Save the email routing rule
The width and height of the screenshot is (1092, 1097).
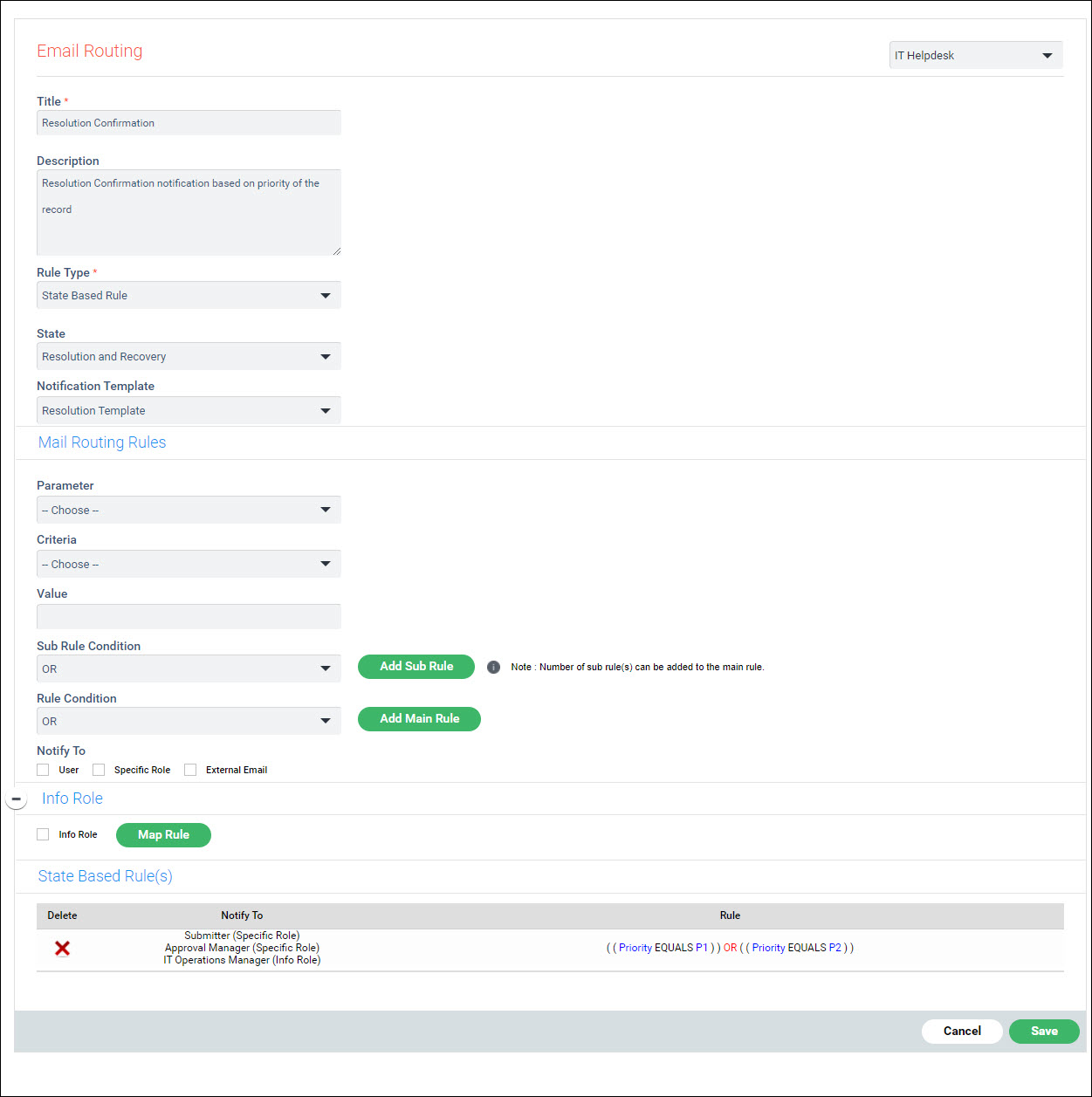(x=1044, y=1031)
